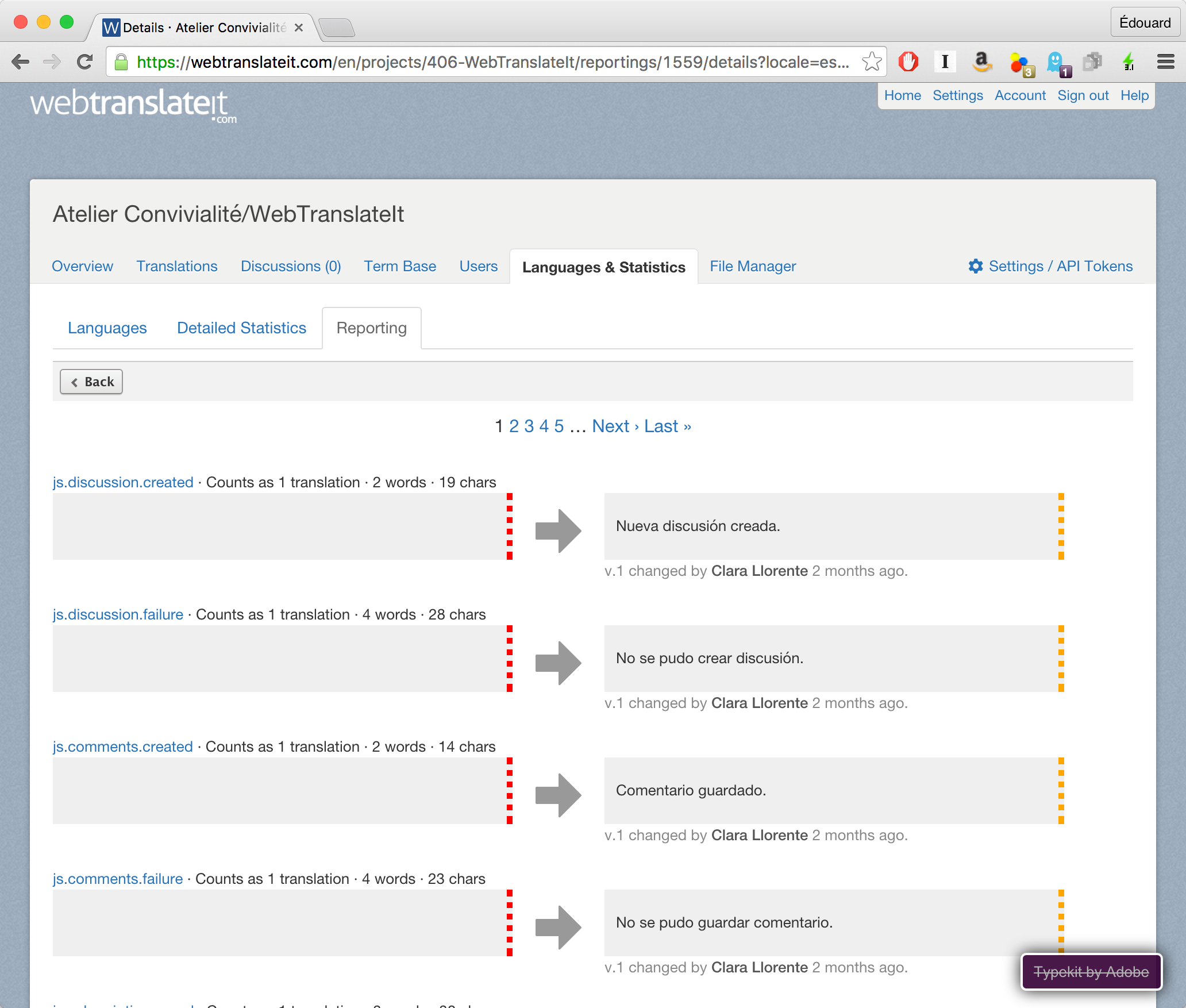This screenshot has height=1008, width=1186.
Task: Click the Instapaper I extension icon
Action: [x=945, y=61]
